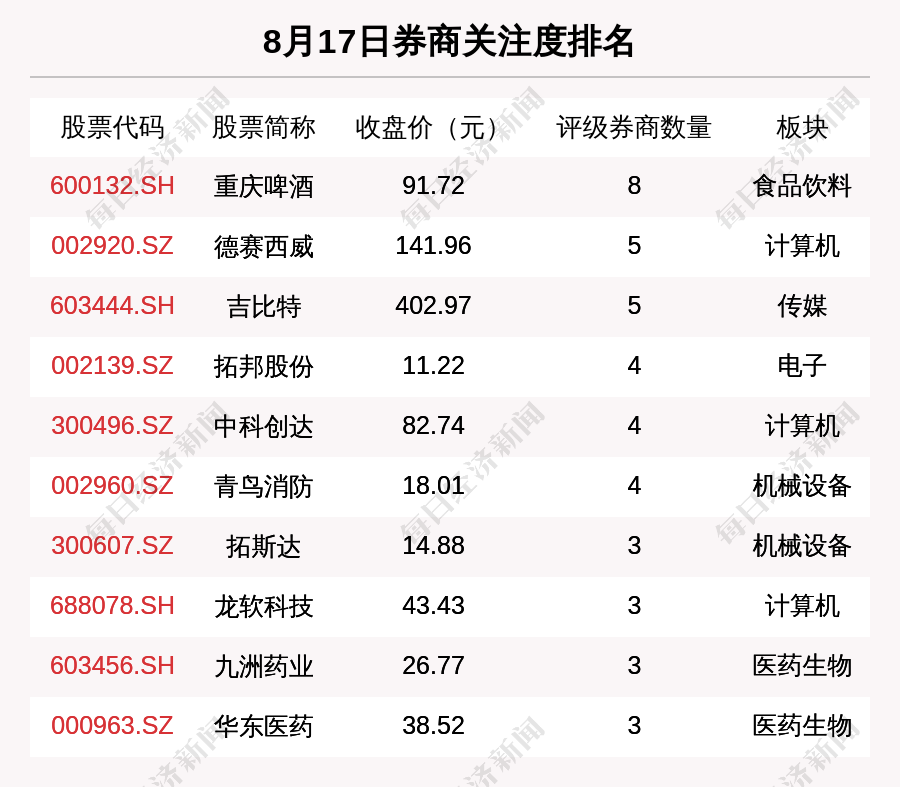The height and width of the screenshot is (787, 900).
Task: Click broker count 3 for 龙软科技
Action: point(634,606)
